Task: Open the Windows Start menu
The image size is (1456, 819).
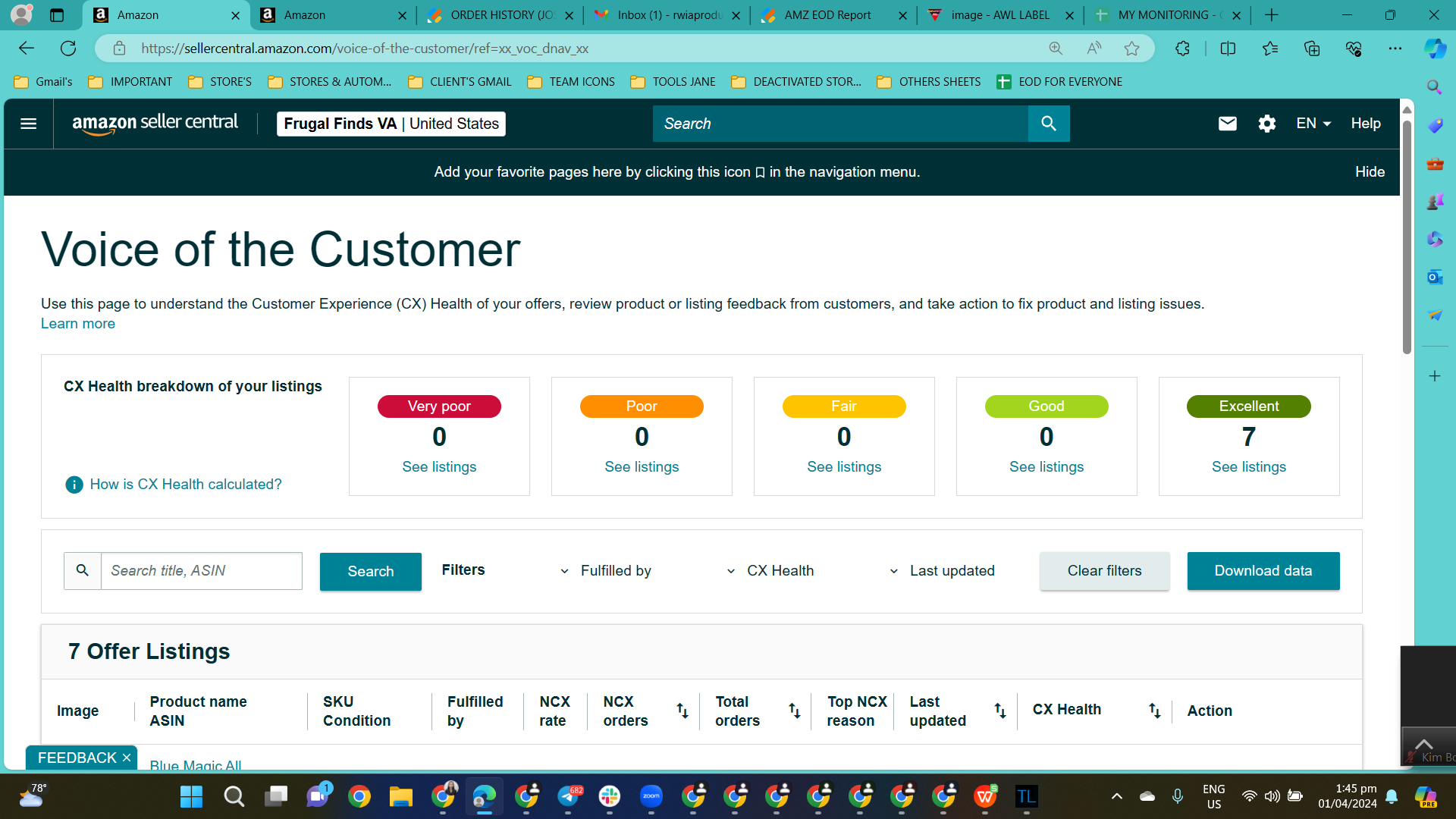Action: 191,797
